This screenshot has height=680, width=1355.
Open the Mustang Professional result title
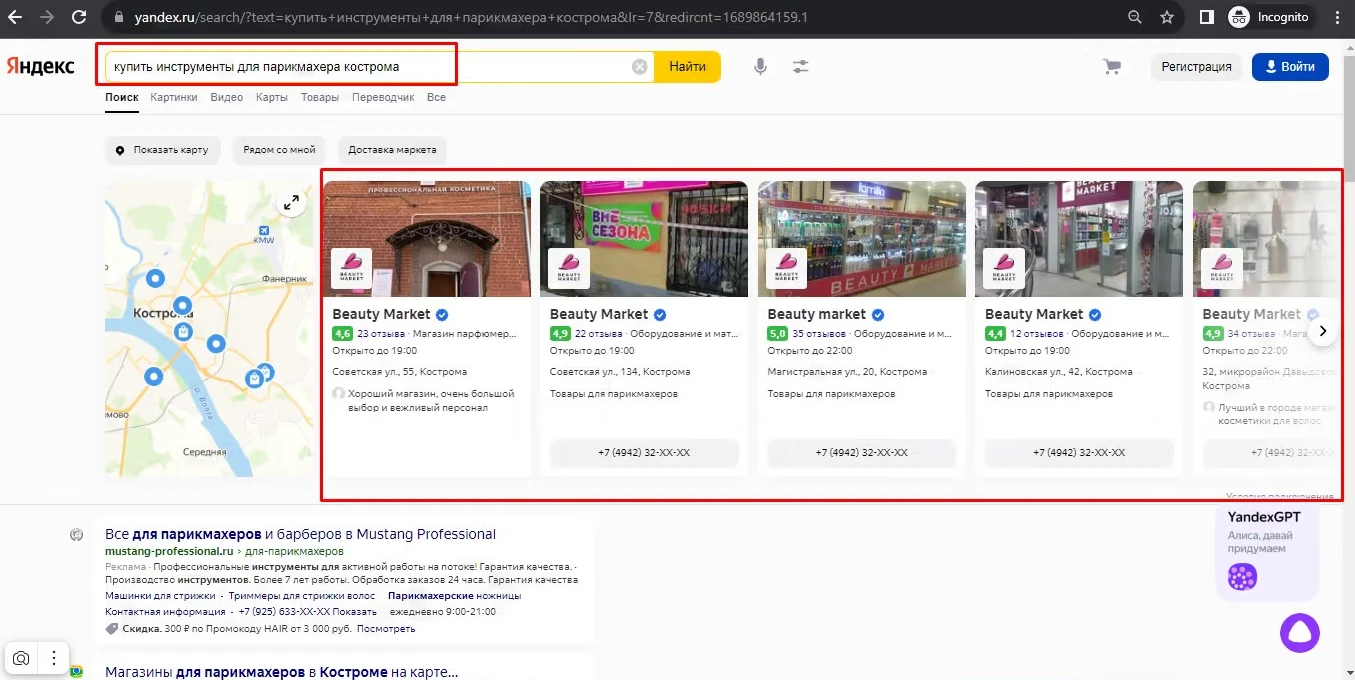[300, 534]
